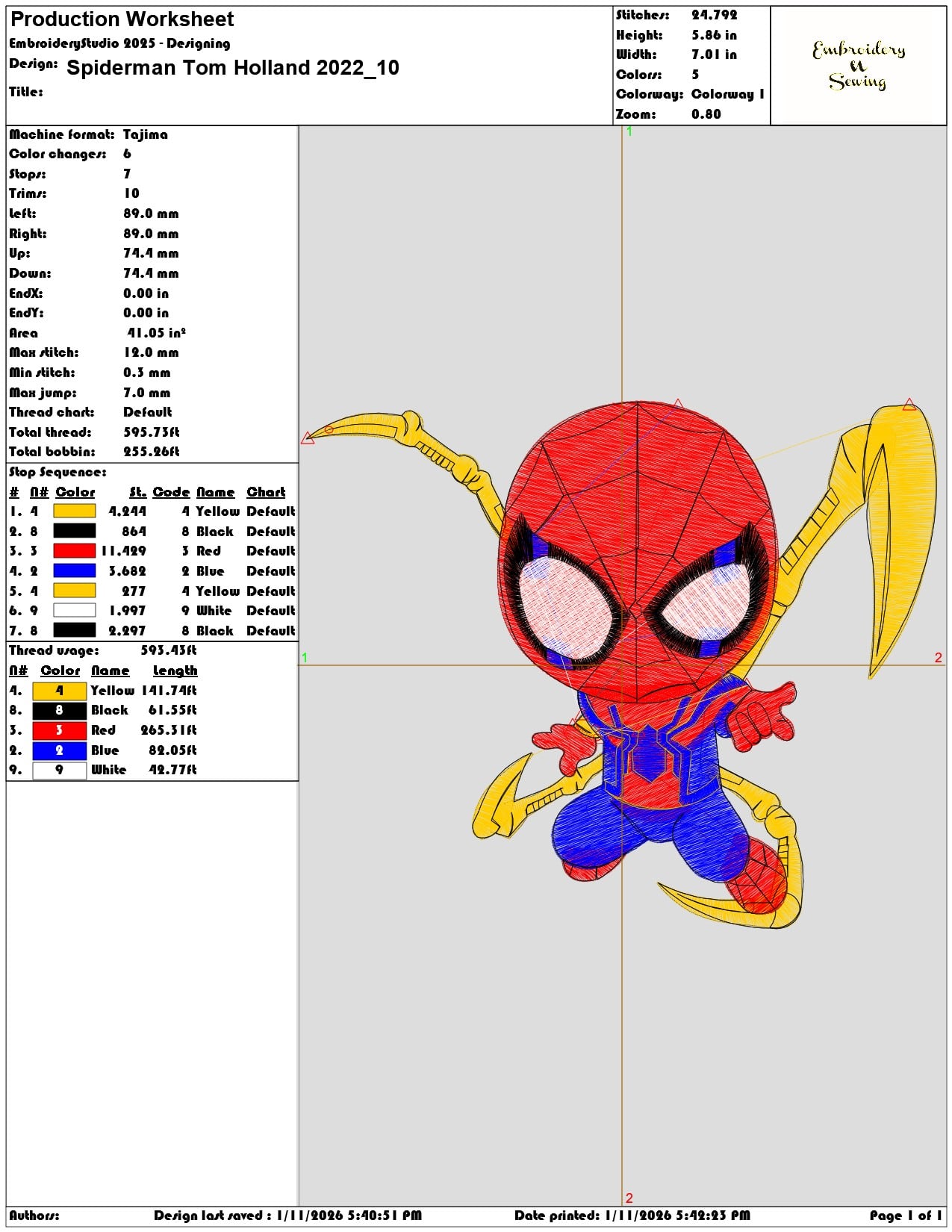Click the Total thread value 595.73ft

pos(152,432)
